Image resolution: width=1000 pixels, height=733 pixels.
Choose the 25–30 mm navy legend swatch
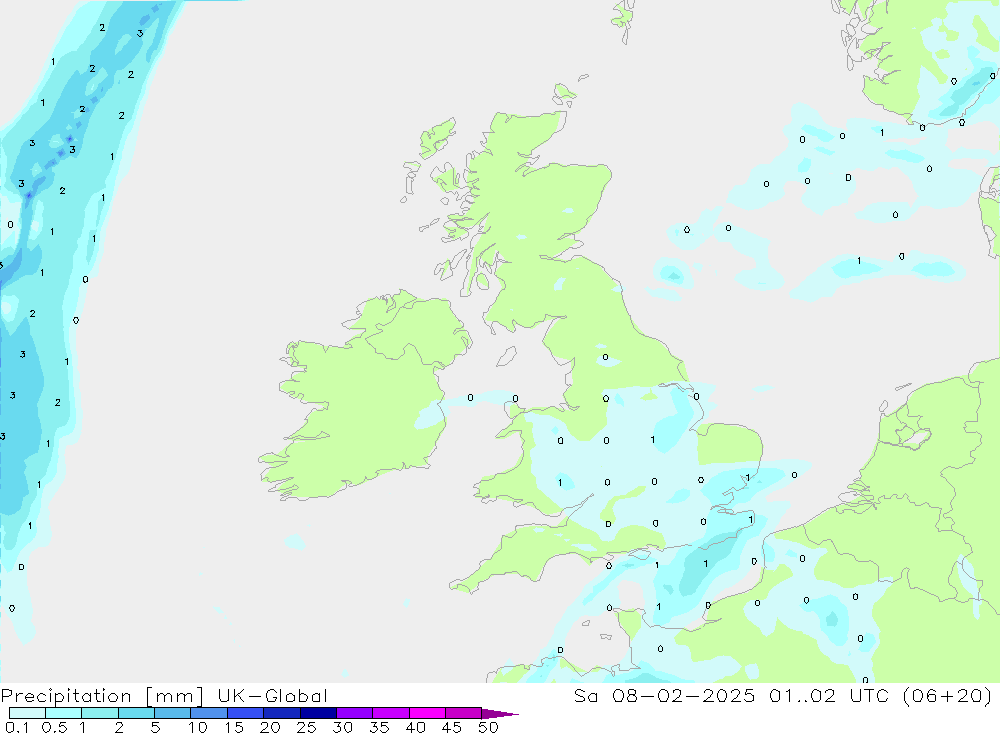(318, 713)
